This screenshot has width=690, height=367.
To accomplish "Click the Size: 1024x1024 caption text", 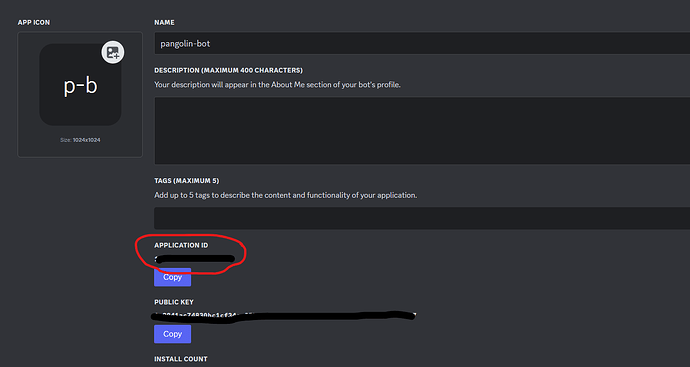I will [x=80, y=140].
